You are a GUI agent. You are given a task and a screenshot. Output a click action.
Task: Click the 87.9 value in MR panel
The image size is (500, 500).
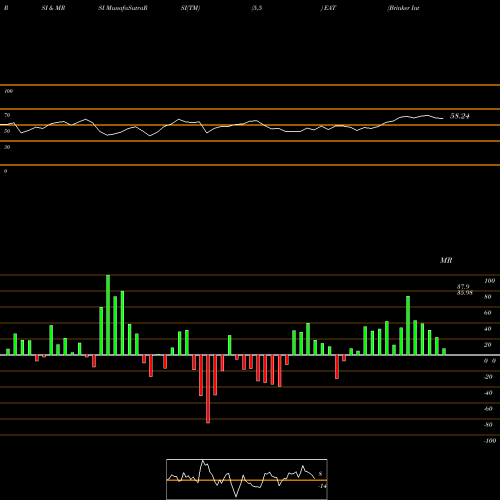pyautogui.click(x=463, y=287)
